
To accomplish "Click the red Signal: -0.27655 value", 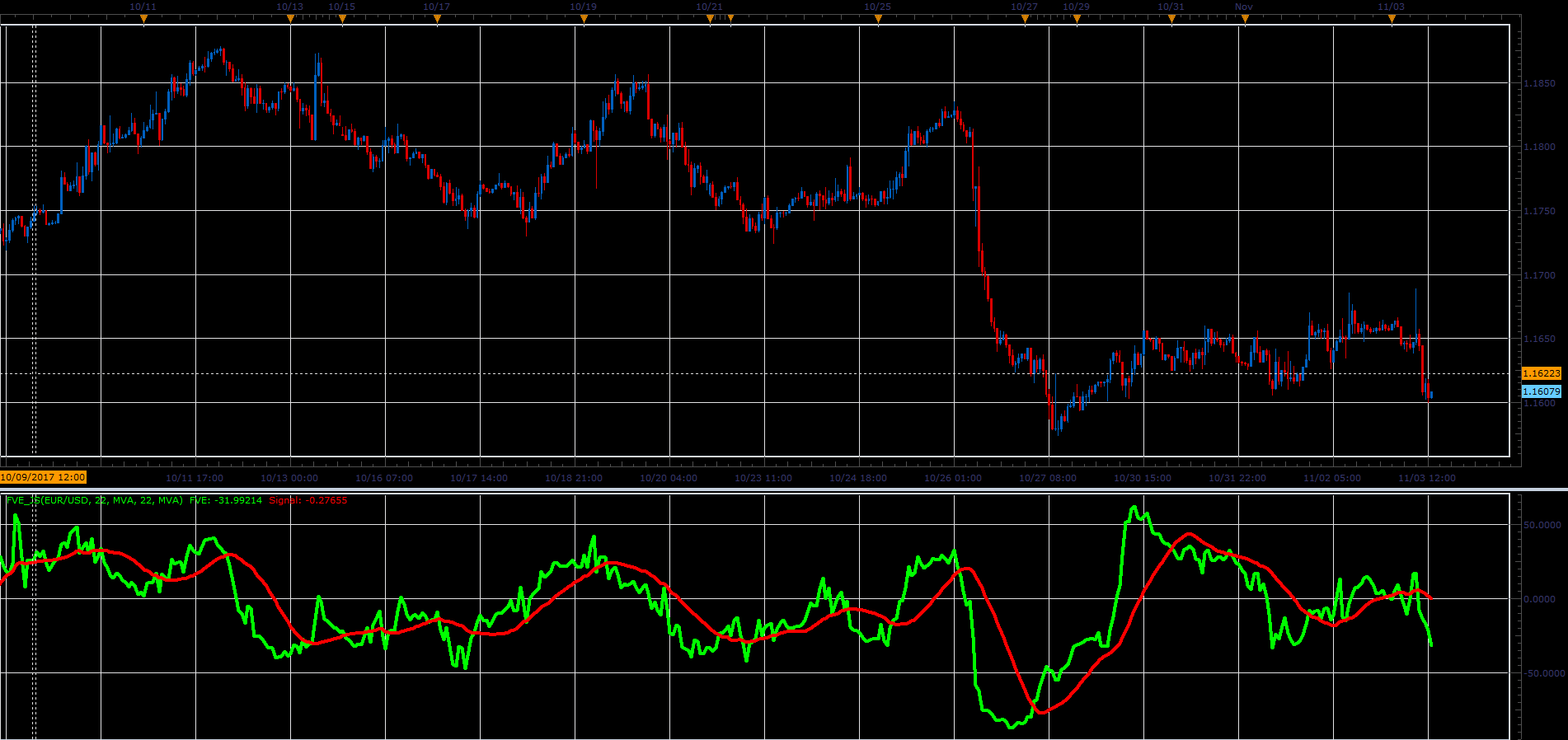I will (308, 500).
